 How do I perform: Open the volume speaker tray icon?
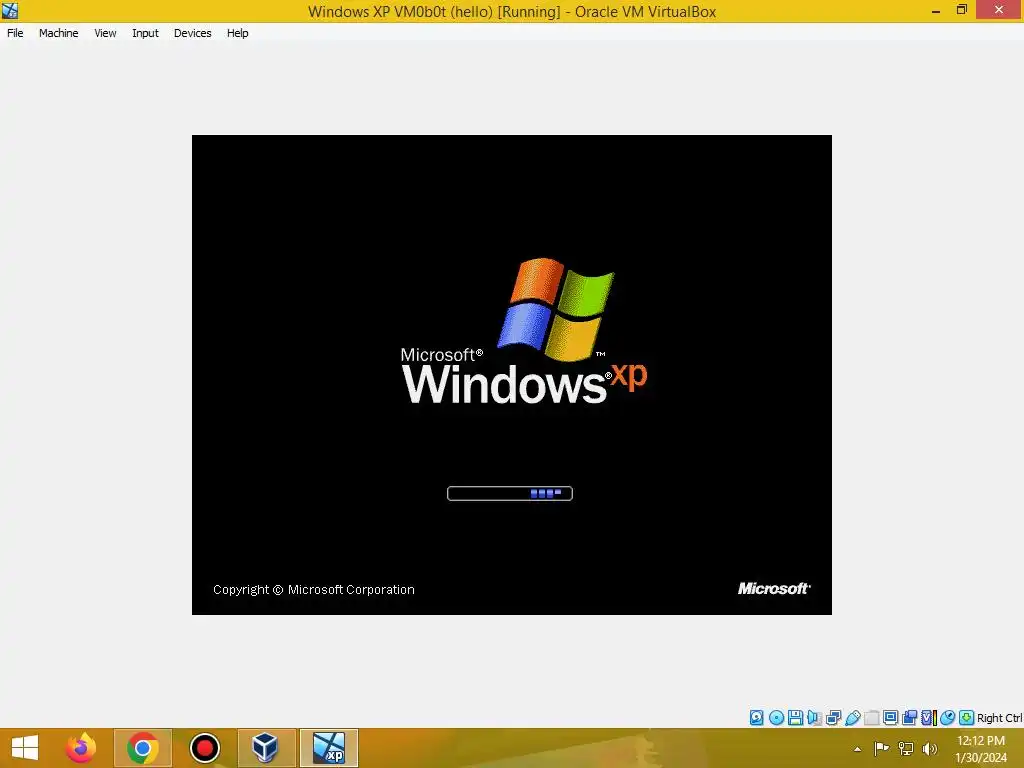click(x=929, y=748)
